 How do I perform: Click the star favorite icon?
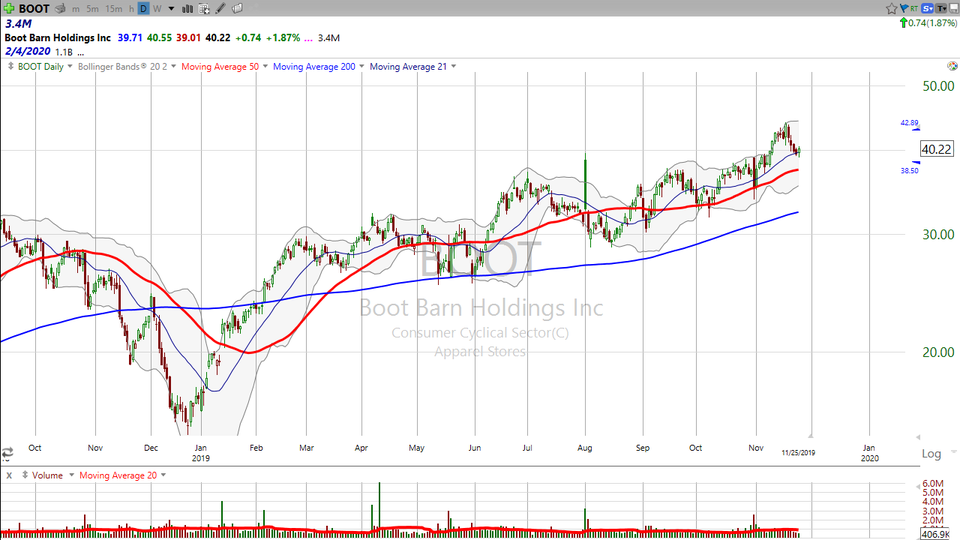pyautogui.click(x=891, y=9)
